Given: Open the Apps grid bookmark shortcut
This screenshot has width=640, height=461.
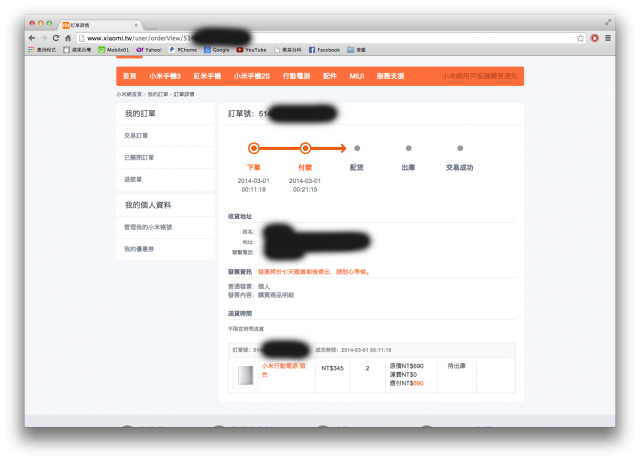Looking at the screenshot, I should pos(42,50).
